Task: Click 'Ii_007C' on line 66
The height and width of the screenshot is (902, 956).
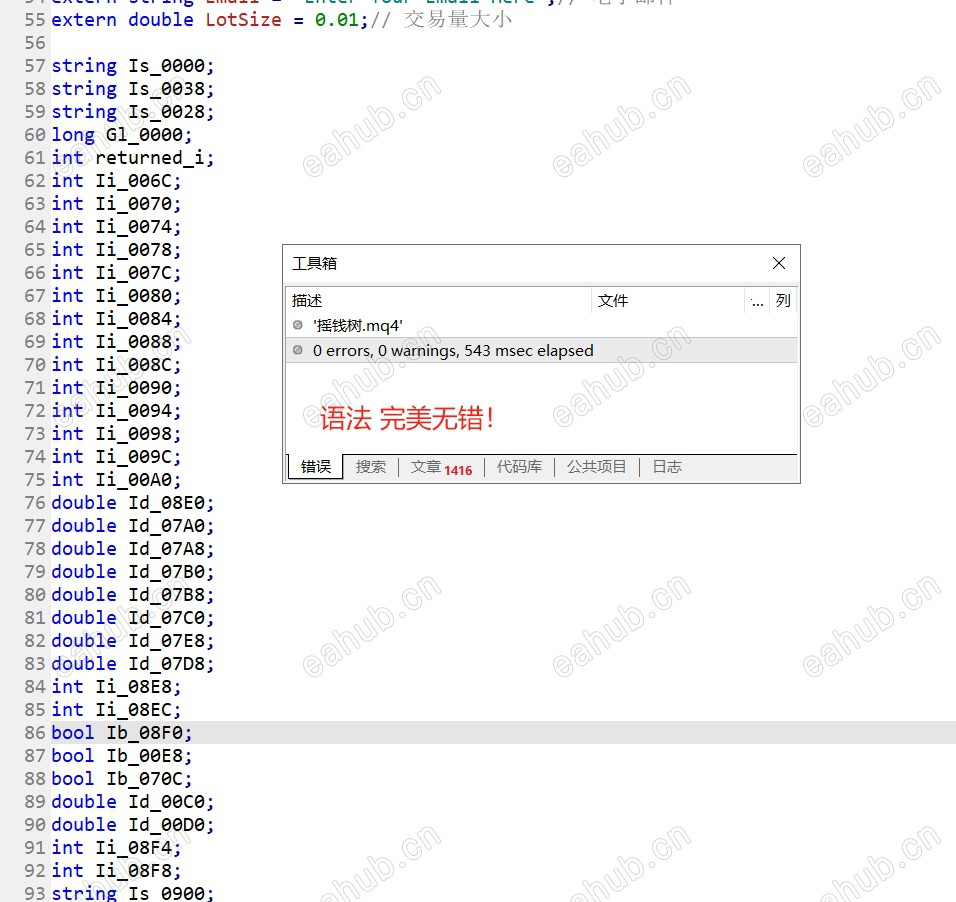Action: point(134,273)
